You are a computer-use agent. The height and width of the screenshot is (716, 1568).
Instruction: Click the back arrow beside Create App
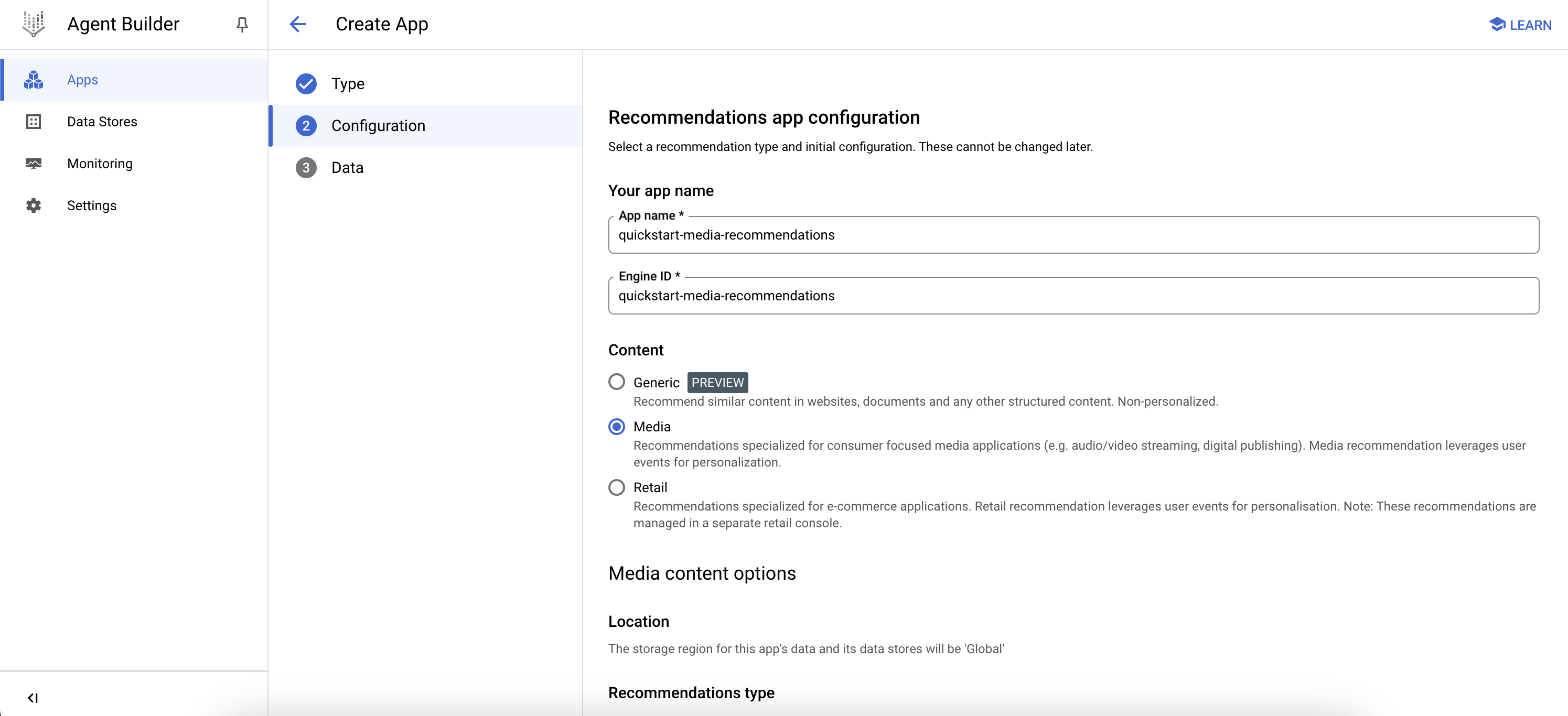click(x=298, y=24)
